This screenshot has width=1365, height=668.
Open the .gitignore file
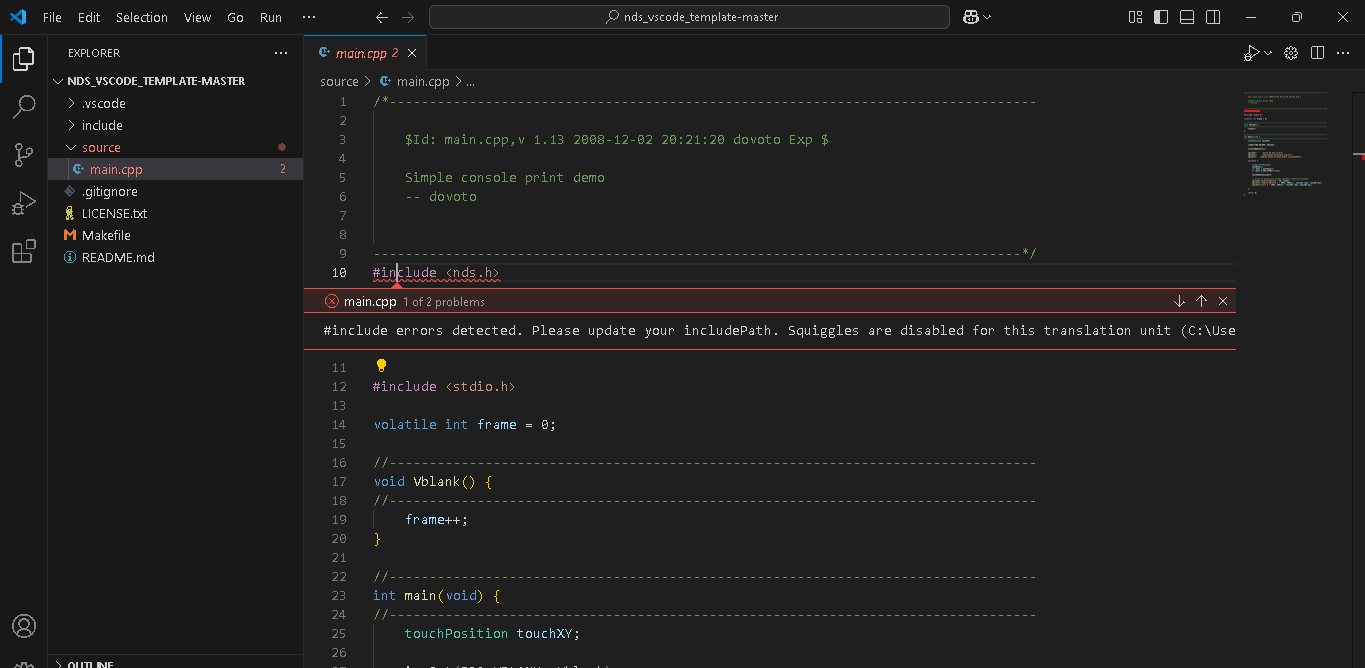(176, 191)
